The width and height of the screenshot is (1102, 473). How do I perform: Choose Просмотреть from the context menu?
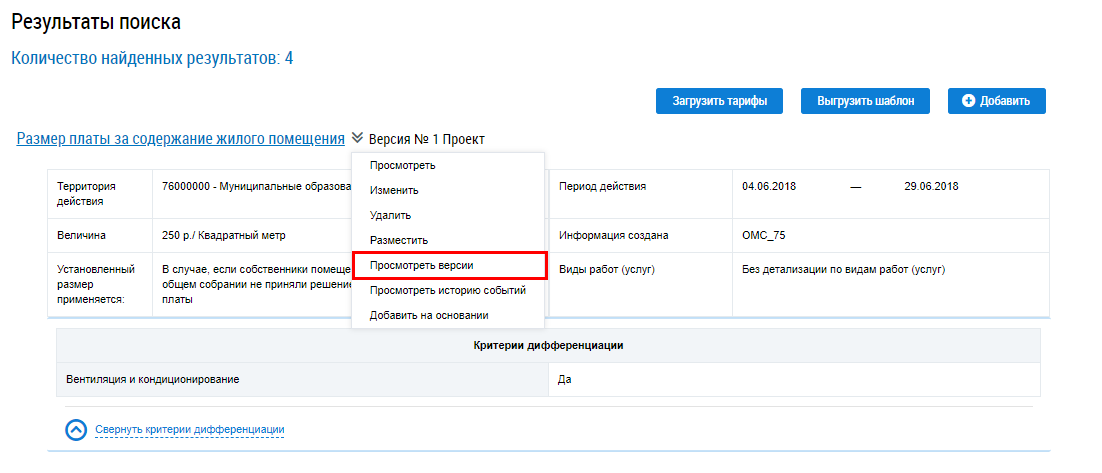click(x=402, y=165)
